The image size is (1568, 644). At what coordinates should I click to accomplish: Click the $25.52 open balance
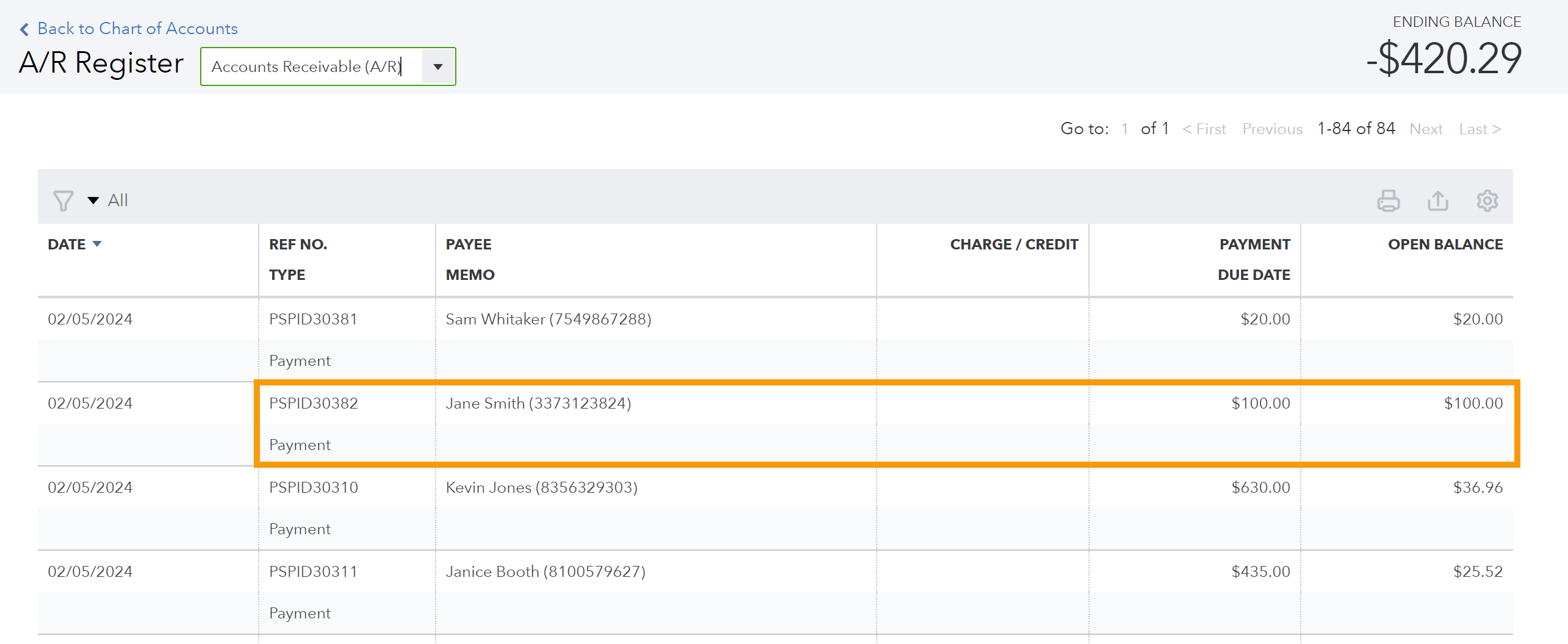(1477, 571)
